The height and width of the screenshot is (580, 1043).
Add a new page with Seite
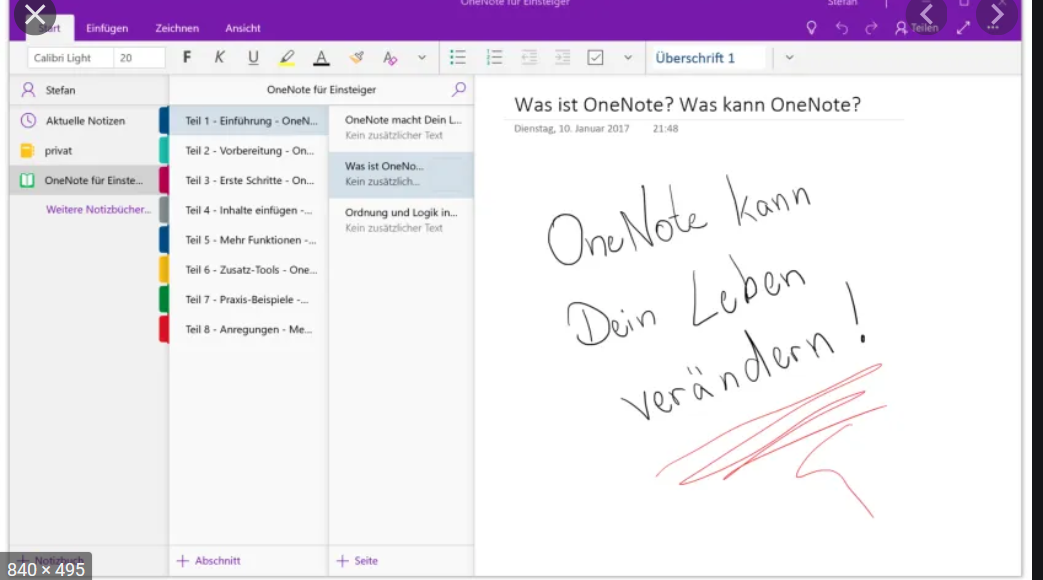tap(357, 561)
